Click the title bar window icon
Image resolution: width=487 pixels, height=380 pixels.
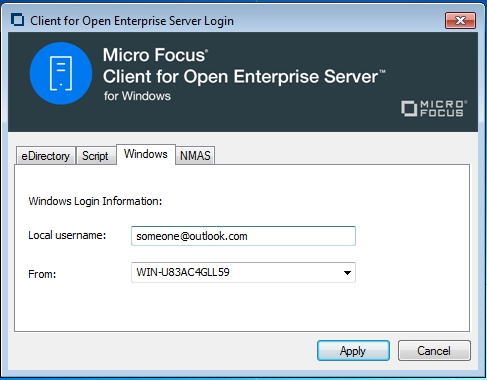(x=17, y=20)
